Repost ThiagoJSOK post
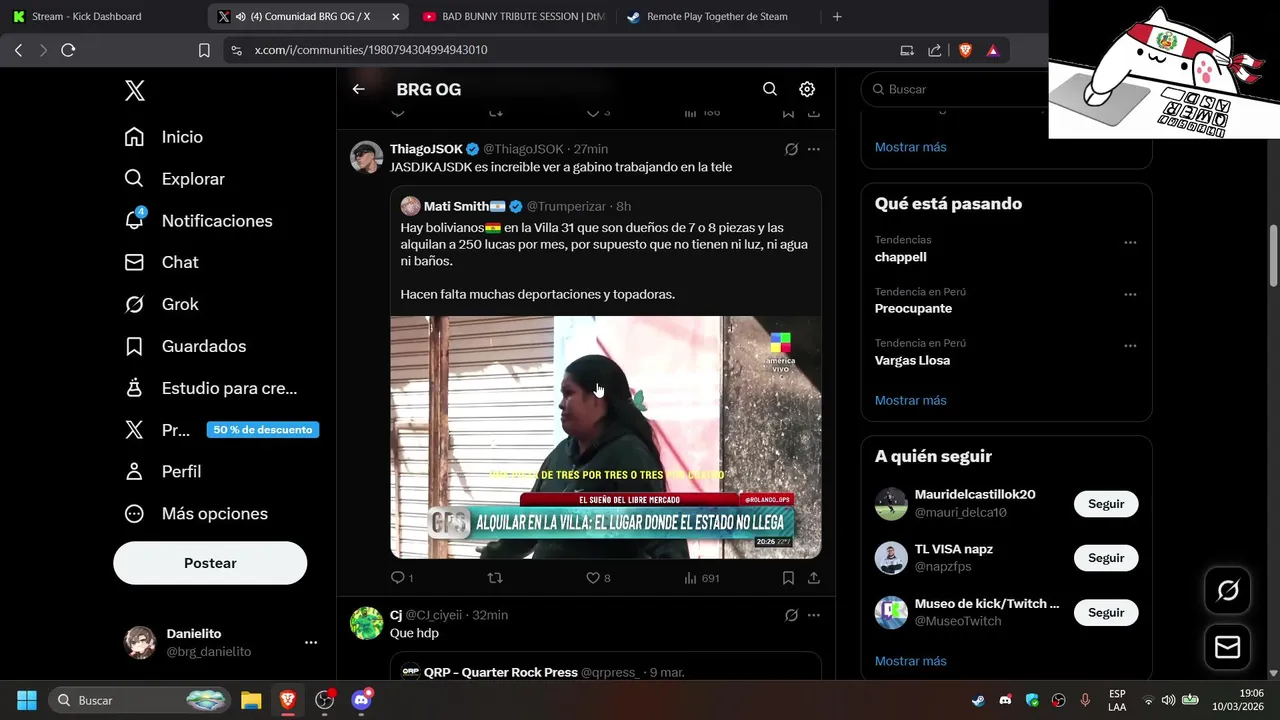 [495, 578]
